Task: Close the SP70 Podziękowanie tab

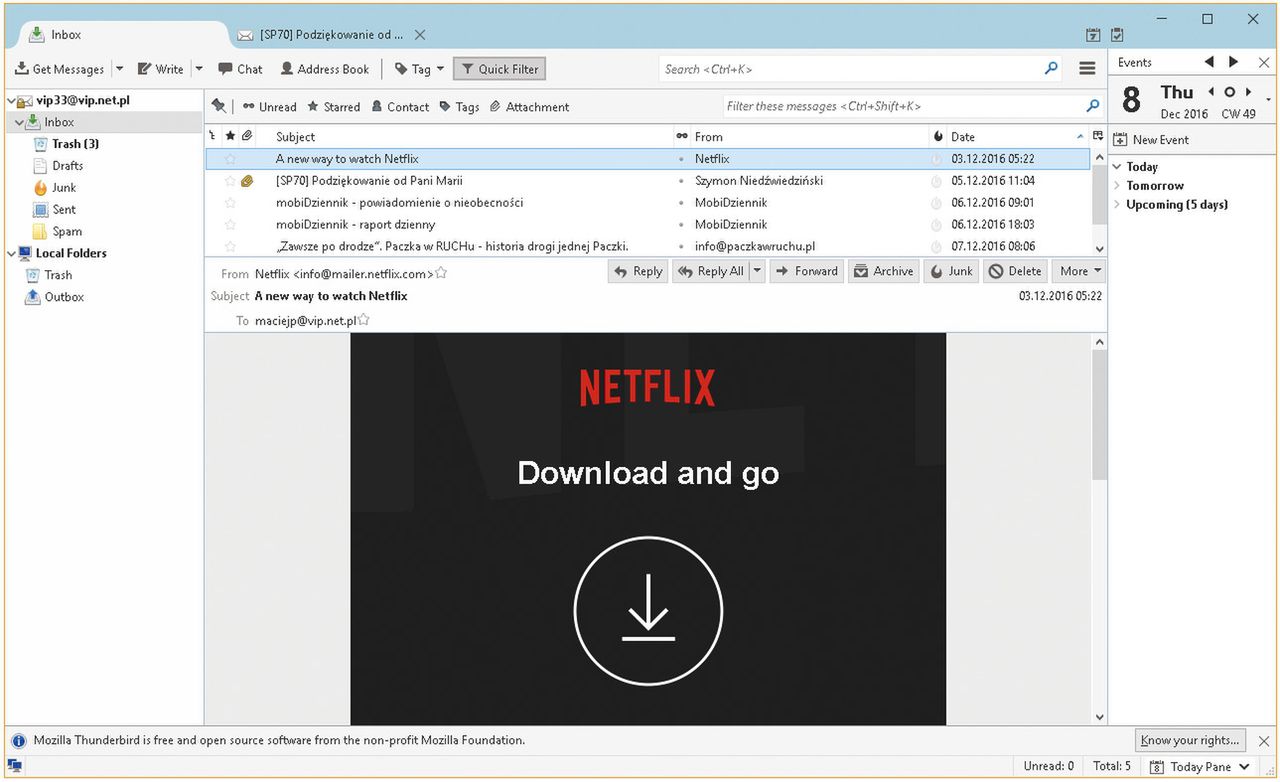Action: [420, 34]
